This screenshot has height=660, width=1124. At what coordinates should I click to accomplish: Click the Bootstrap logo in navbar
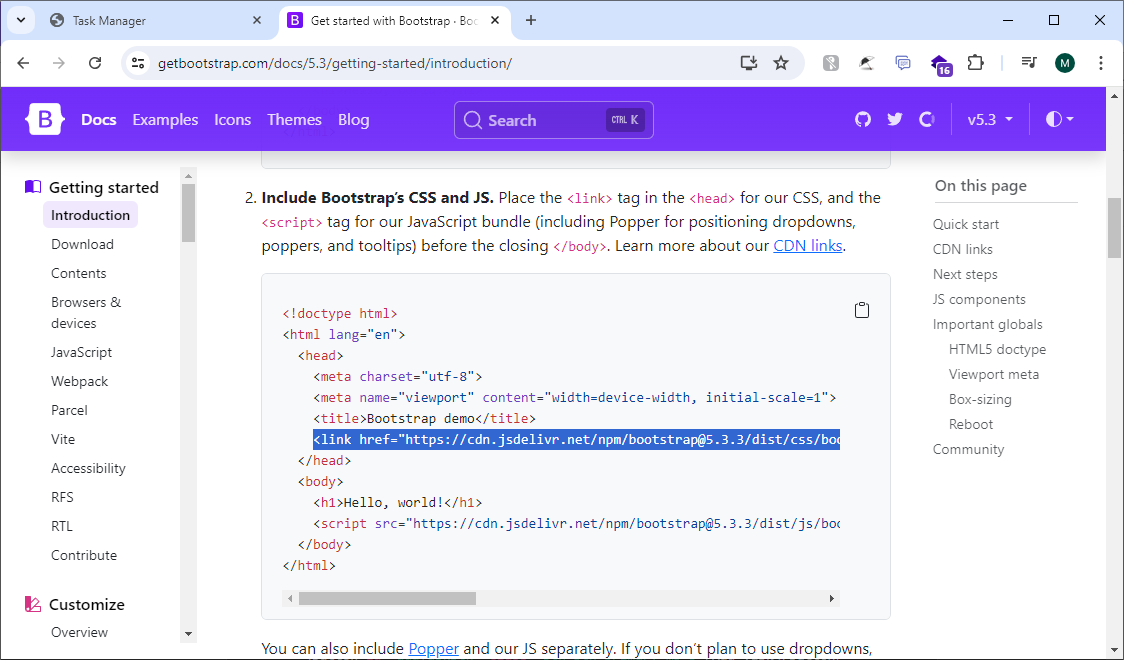coord(44,120)
